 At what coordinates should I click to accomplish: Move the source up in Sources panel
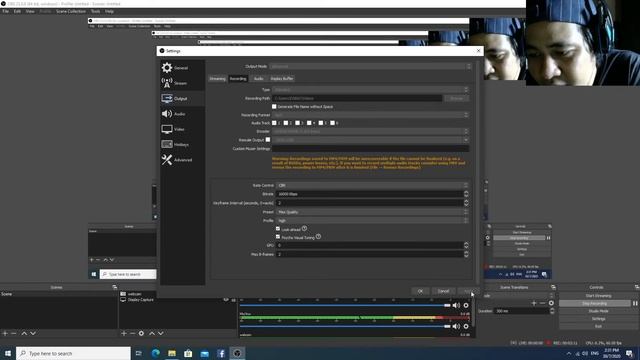point(152,333)
